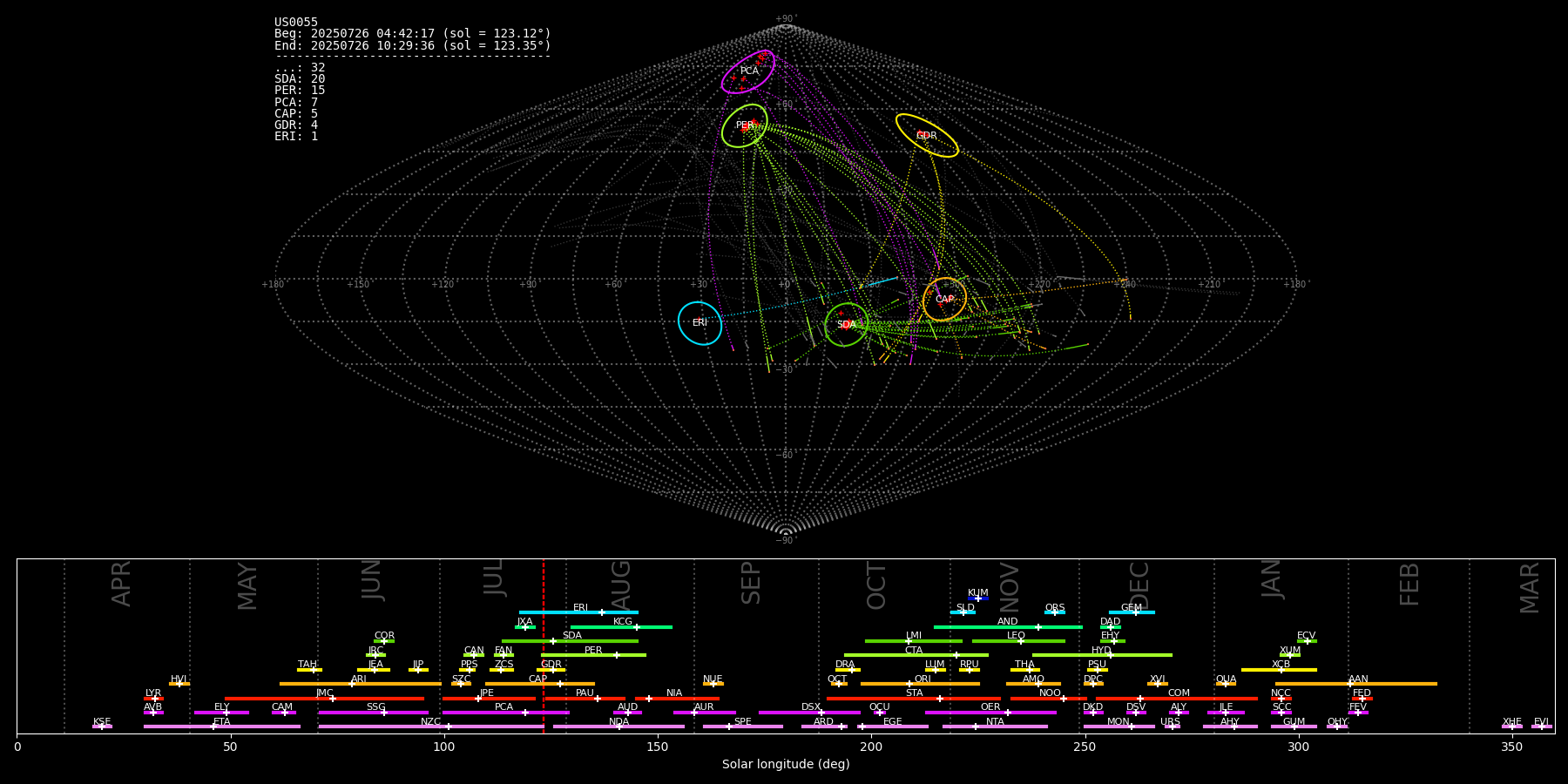Screen dimensions: 1568x784
Task: Click the legend entry 'GDR: 4'
Action: [x=296, y=125]
